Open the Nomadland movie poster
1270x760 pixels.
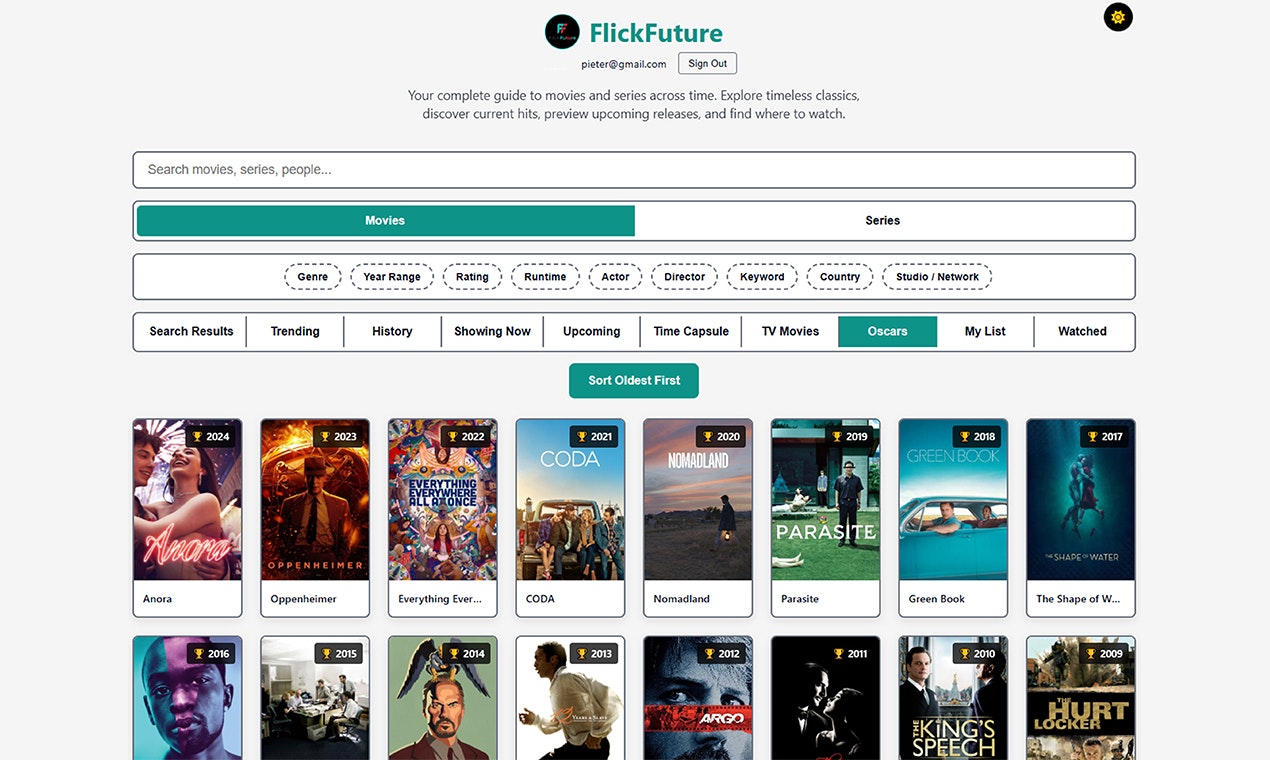(697, 500)
